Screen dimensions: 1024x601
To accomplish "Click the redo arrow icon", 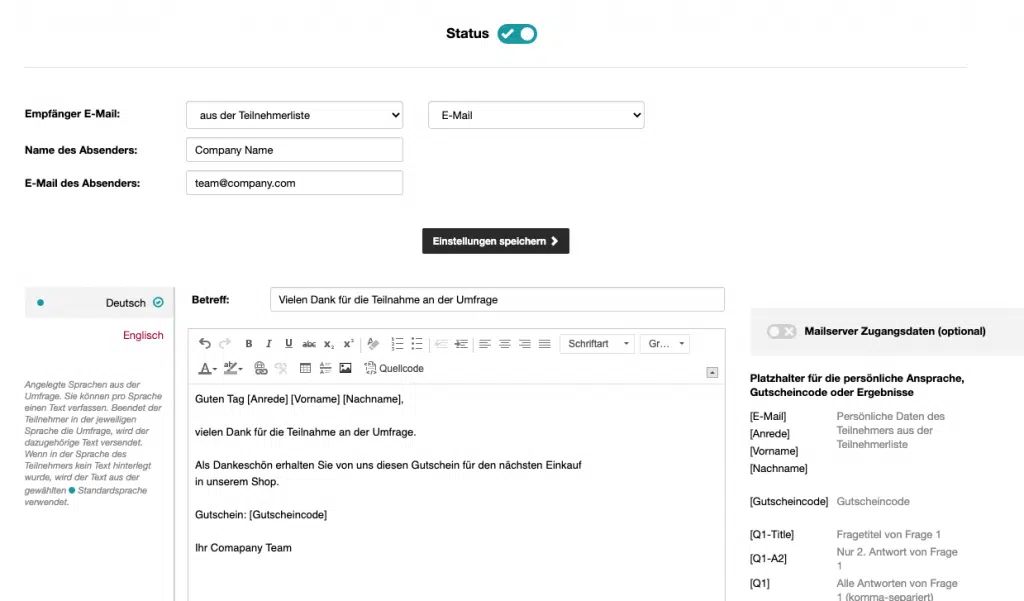I will (225, 344).
